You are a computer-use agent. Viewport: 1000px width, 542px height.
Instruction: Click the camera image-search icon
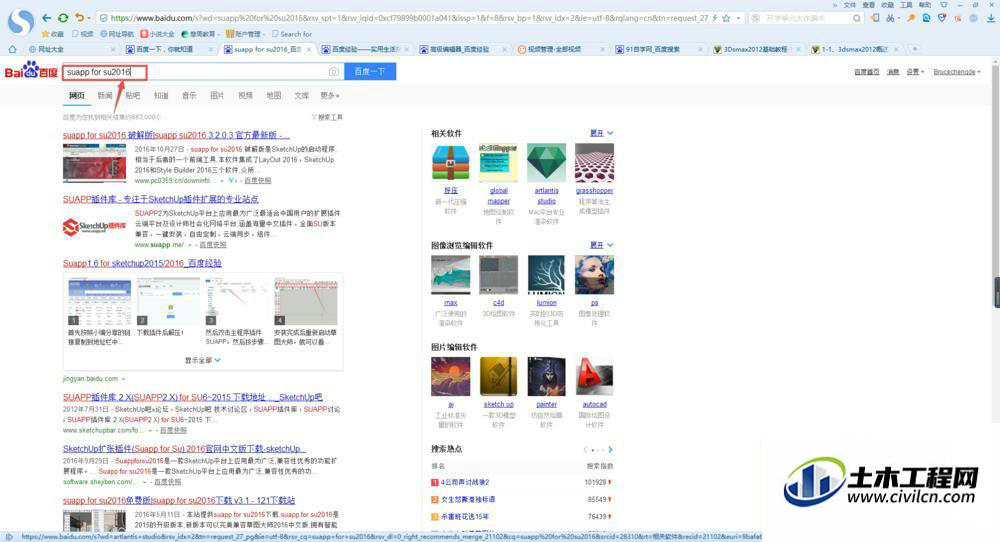pyautogui.click(x=334, y=72)
